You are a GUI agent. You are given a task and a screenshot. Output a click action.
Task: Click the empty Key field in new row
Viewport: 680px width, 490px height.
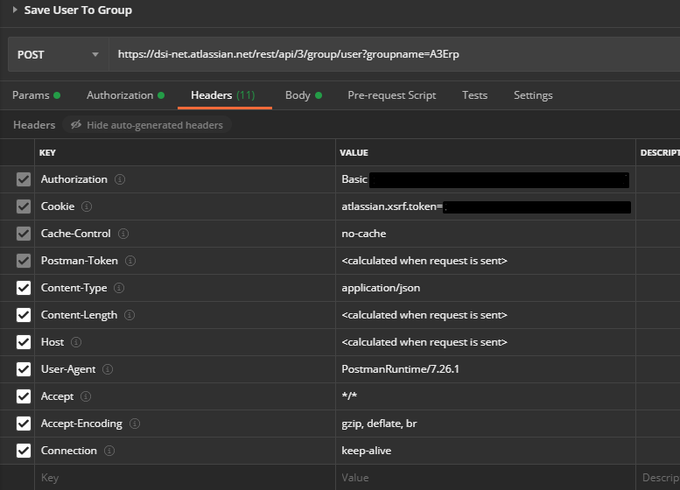coord(185,477)
